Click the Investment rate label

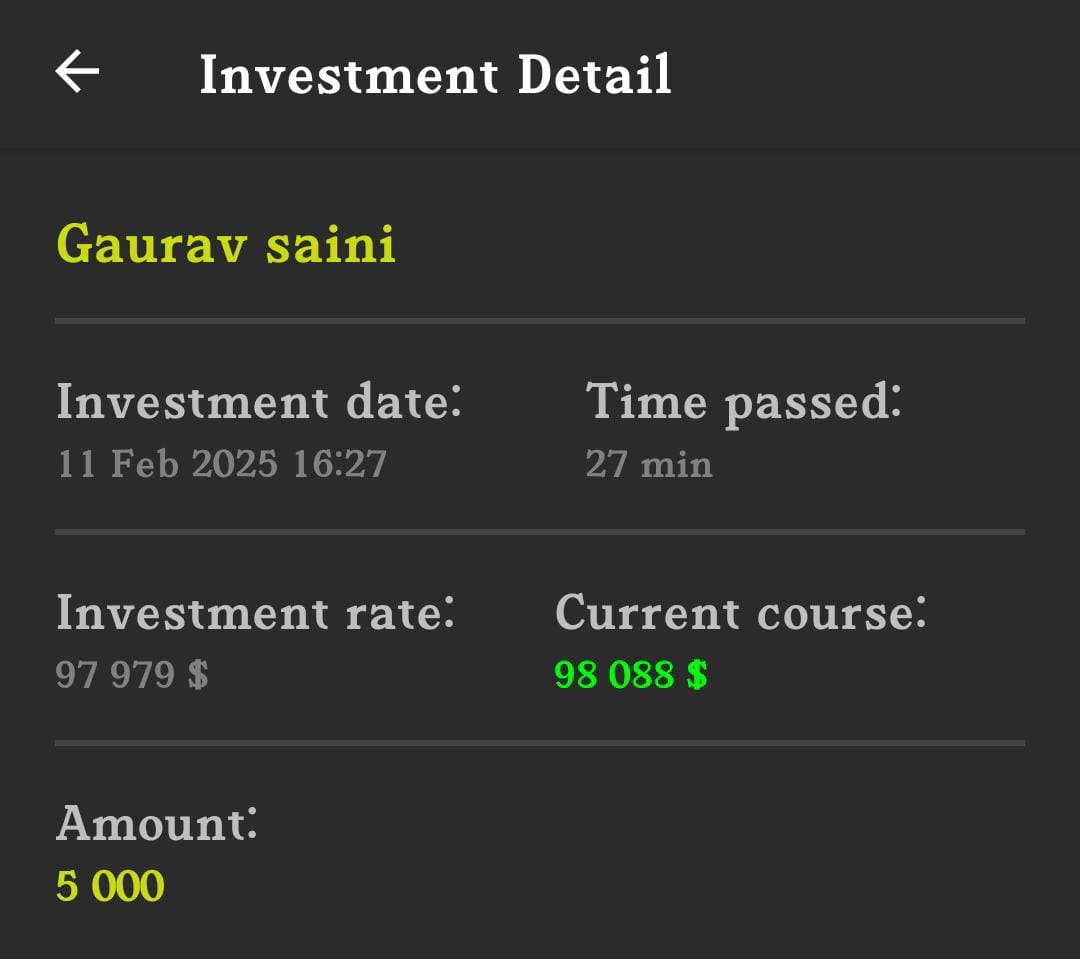(255, 612)
